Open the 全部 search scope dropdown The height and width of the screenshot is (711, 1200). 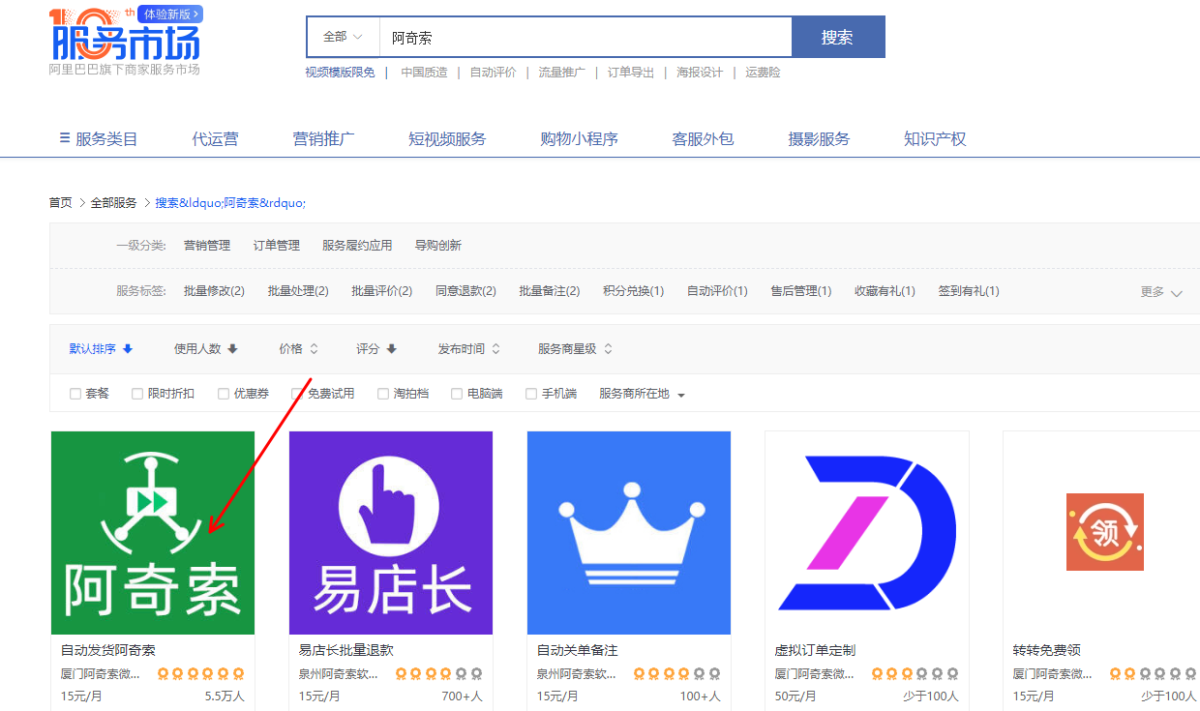[x=343, y=37]
